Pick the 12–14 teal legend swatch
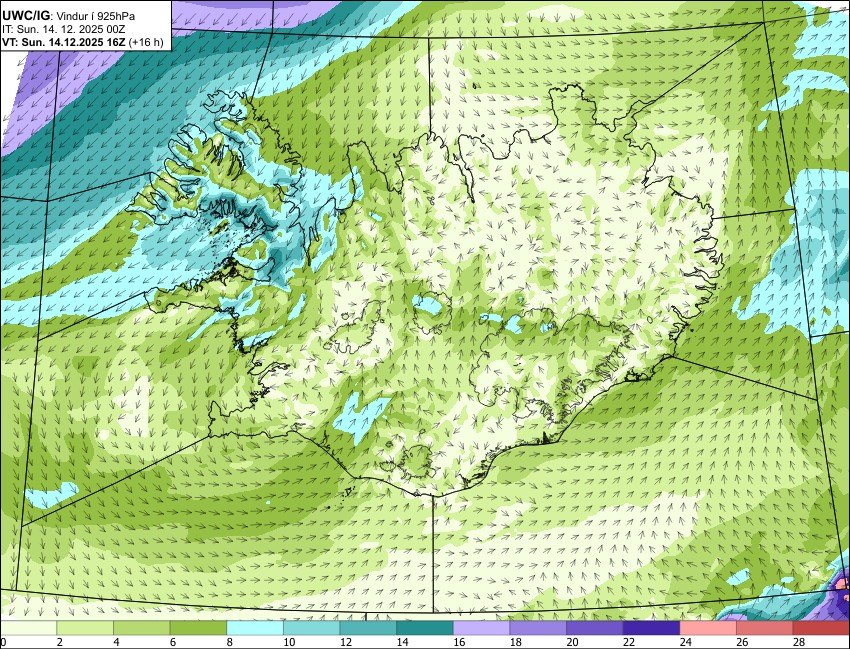The image size is (850, 649). pos(368,628)
